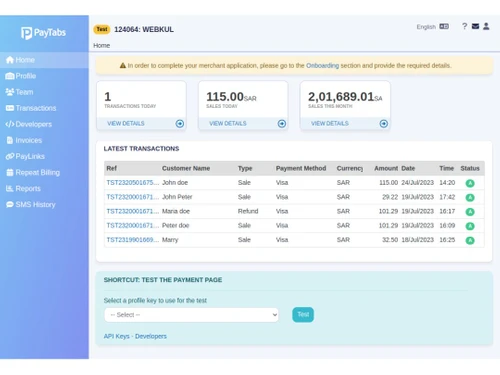Change language via English selector
500x375 pixels.
(426, 27)
